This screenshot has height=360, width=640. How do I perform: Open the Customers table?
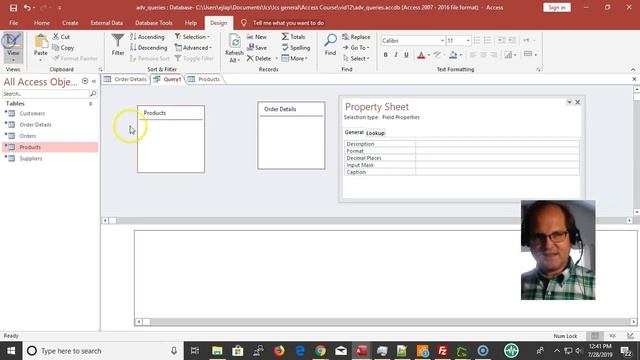(32, 113)
